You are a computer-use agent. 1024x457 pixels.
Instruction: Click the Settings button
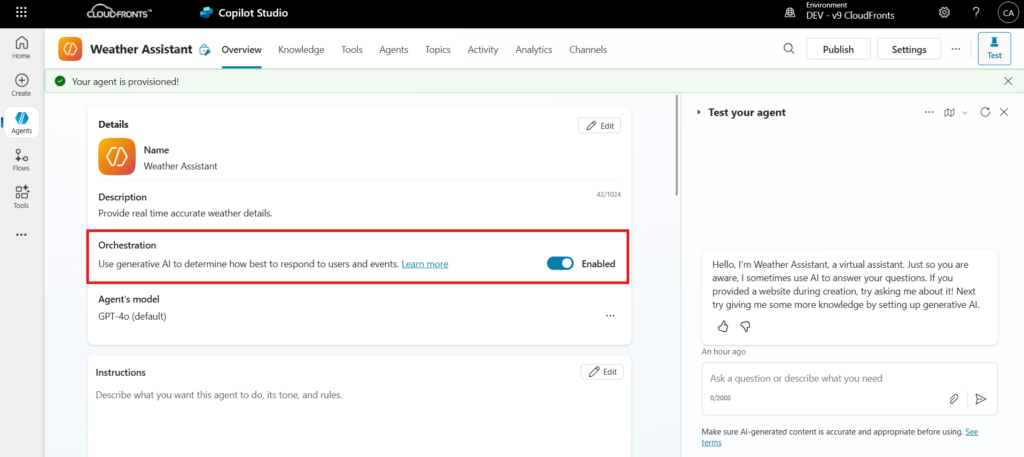[x=909, y=49]
